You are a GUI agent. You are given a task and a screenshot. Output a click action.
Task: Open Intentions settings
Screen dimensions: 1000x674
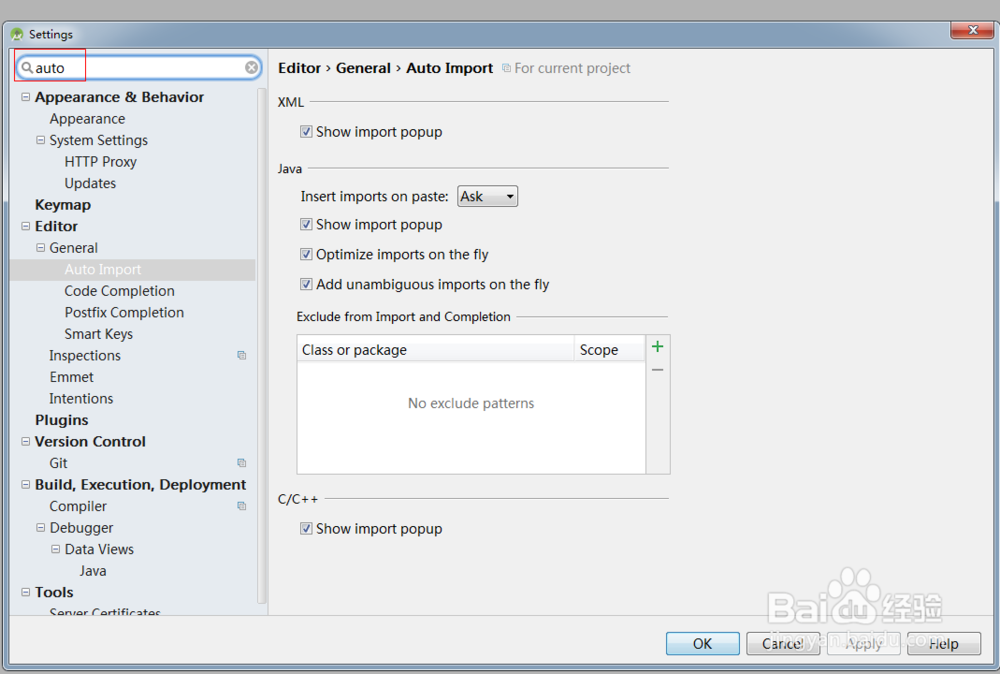(x=81, y=399)
